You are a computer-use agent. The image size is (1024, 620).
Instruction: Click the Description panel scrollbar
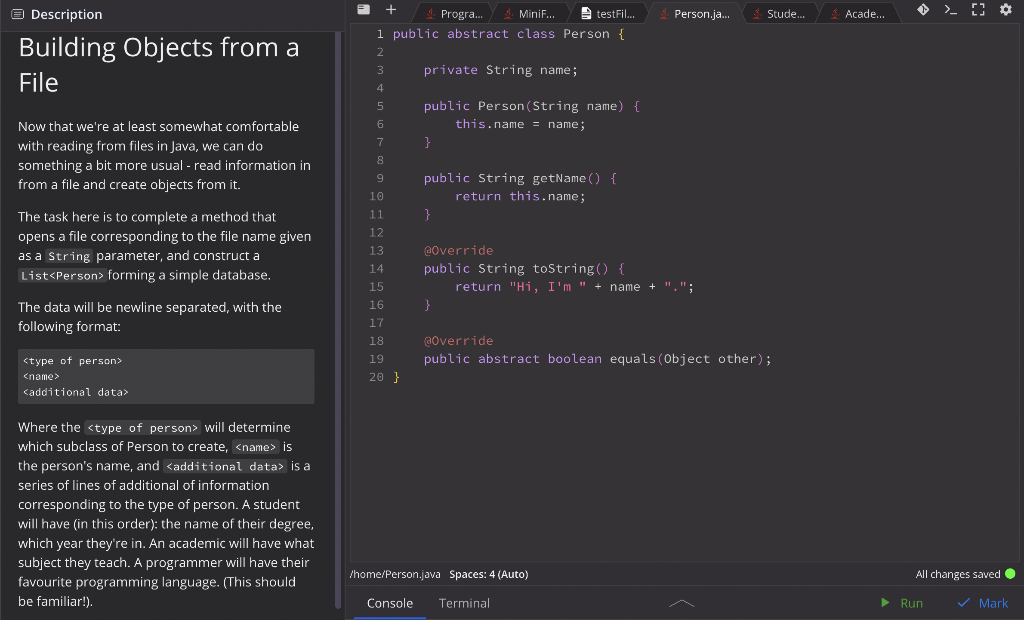[338, 320]
